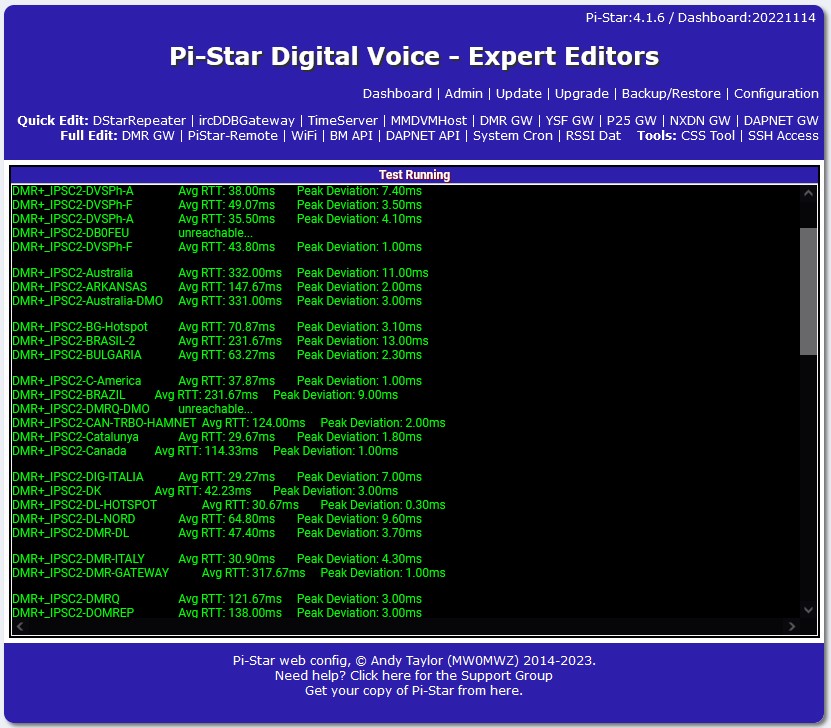Select DMR+_IPSC2-BULGARIA entry
The height and width of the screenshot is (728, 831).
pos(217,354)
